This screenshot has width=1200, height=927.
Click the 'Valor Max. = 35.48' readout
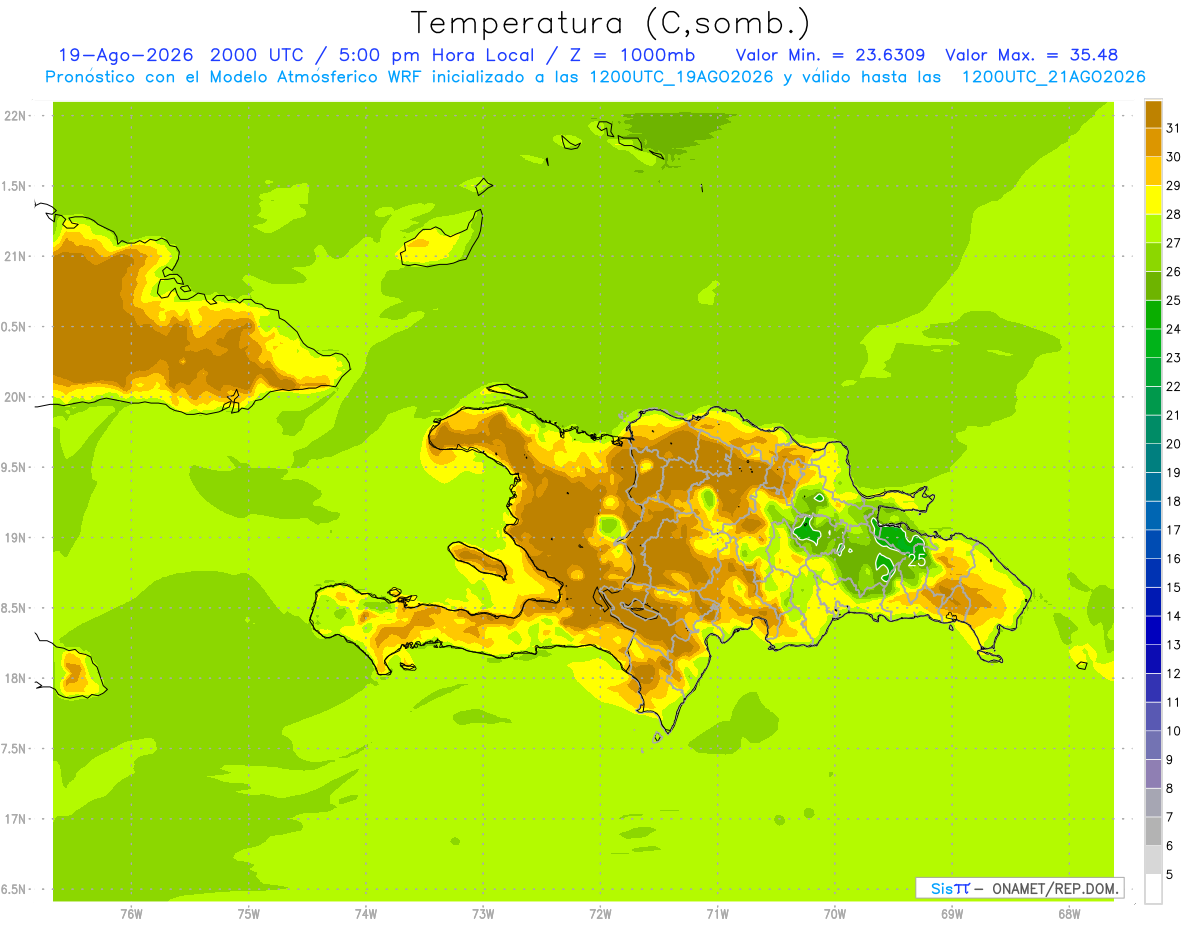tap(1031, 55)
